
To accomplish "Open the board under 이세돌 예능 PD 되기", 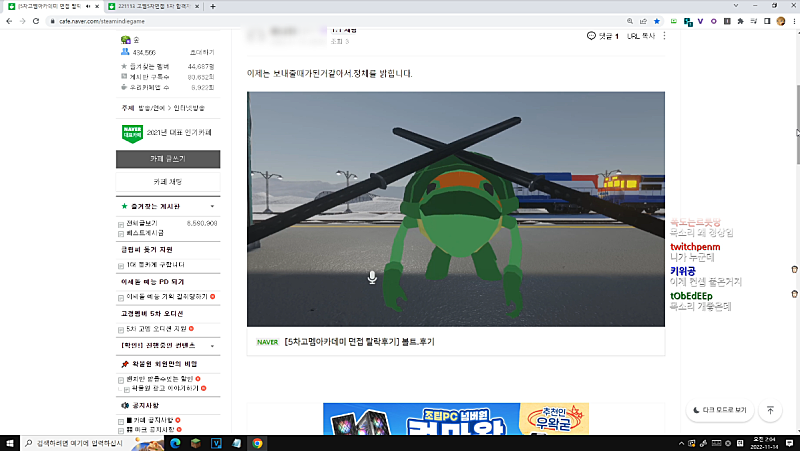I will 167,296.
